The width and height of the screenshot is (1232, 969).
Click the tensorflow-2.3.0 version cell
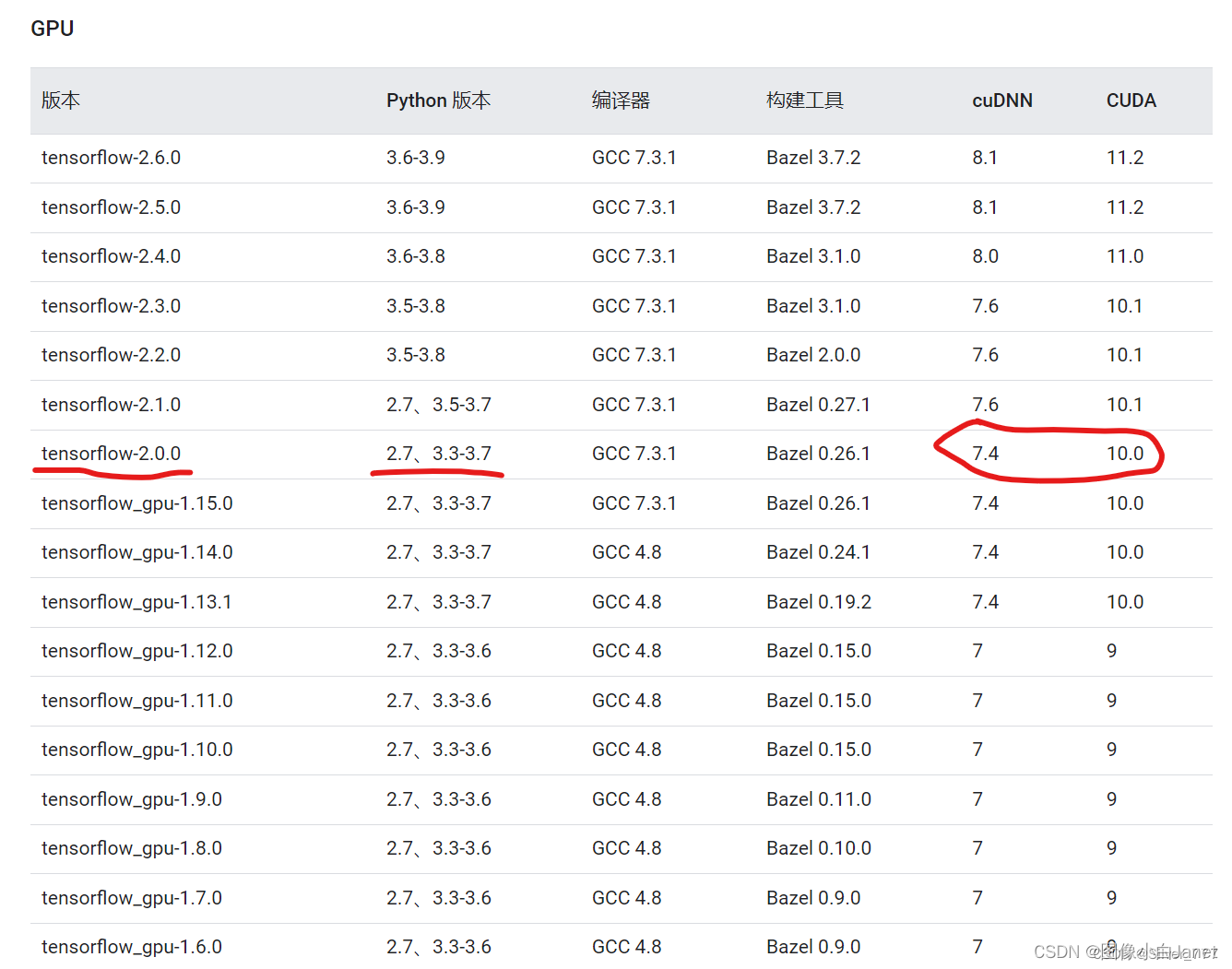click(x=111, y=306)
